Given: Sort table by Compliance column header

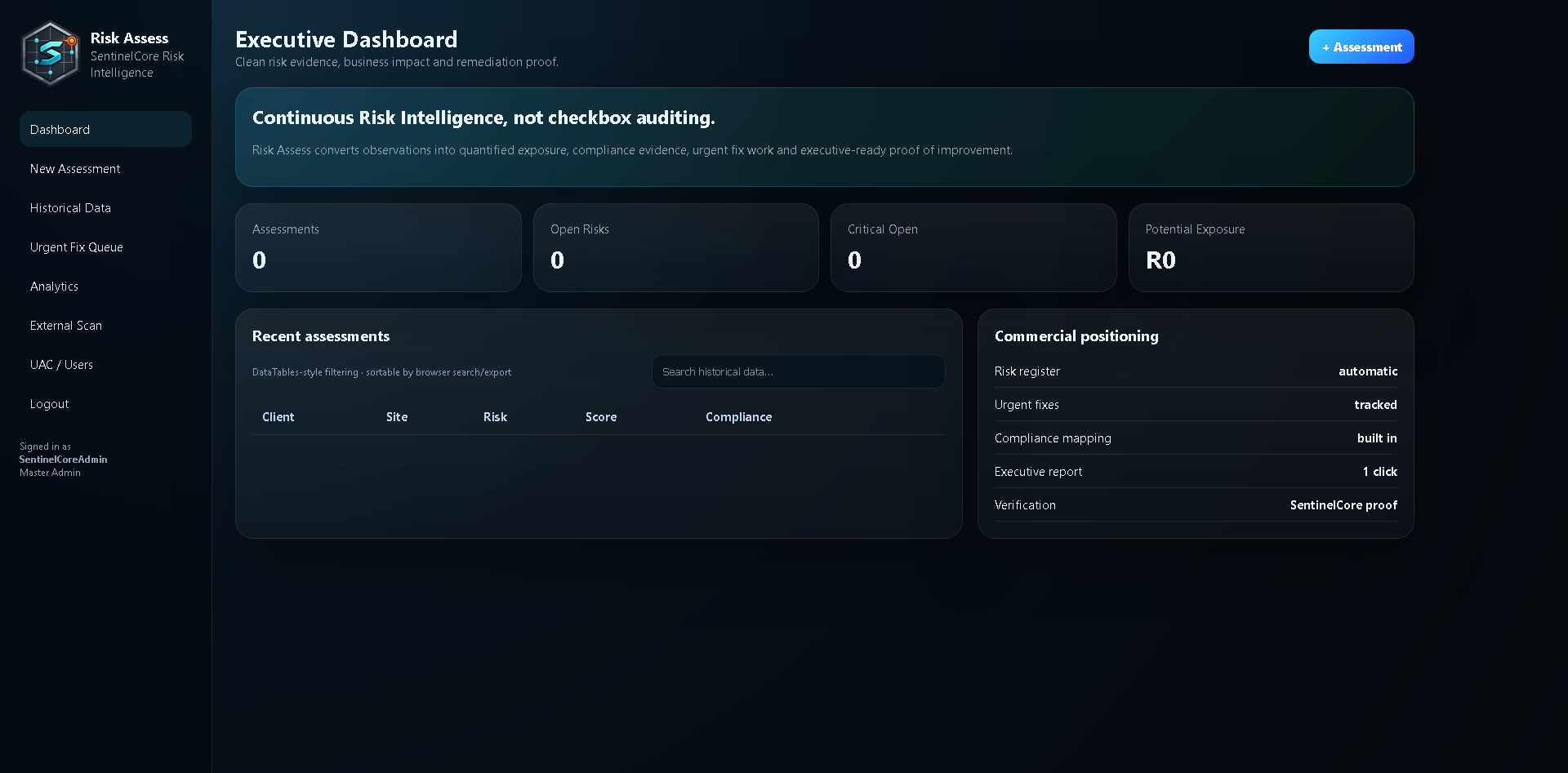Looking at the screenshot, I should 738,417.
